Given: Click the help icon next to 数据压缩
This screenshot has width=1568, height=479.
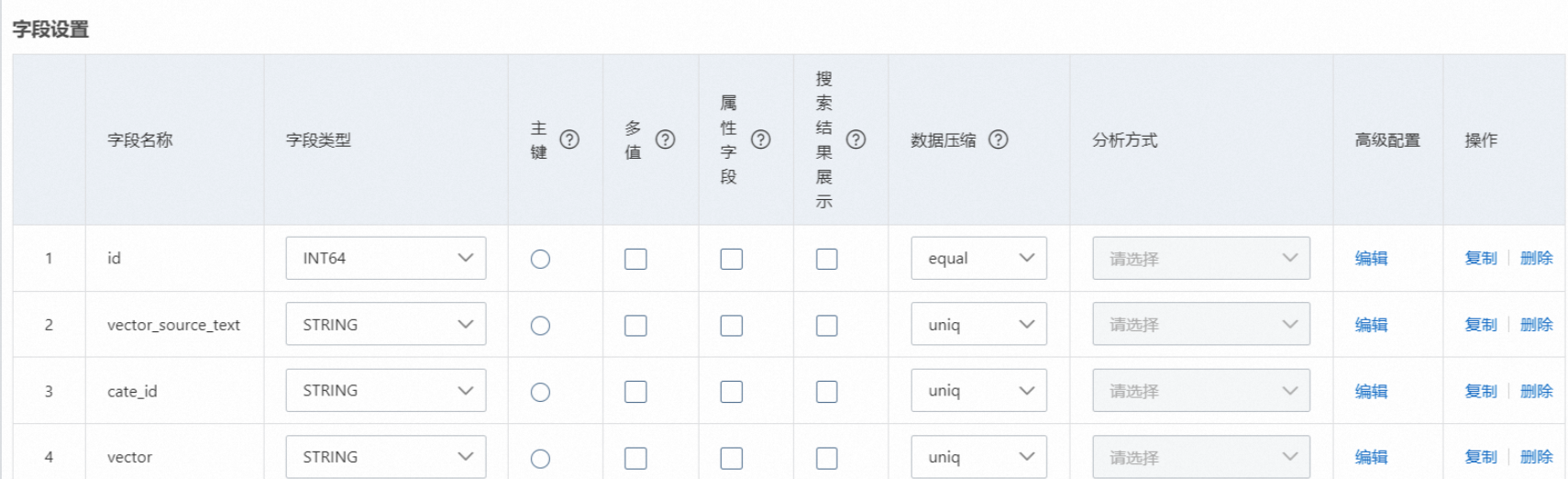Looking at the screenshot, I should click(999, 139).
